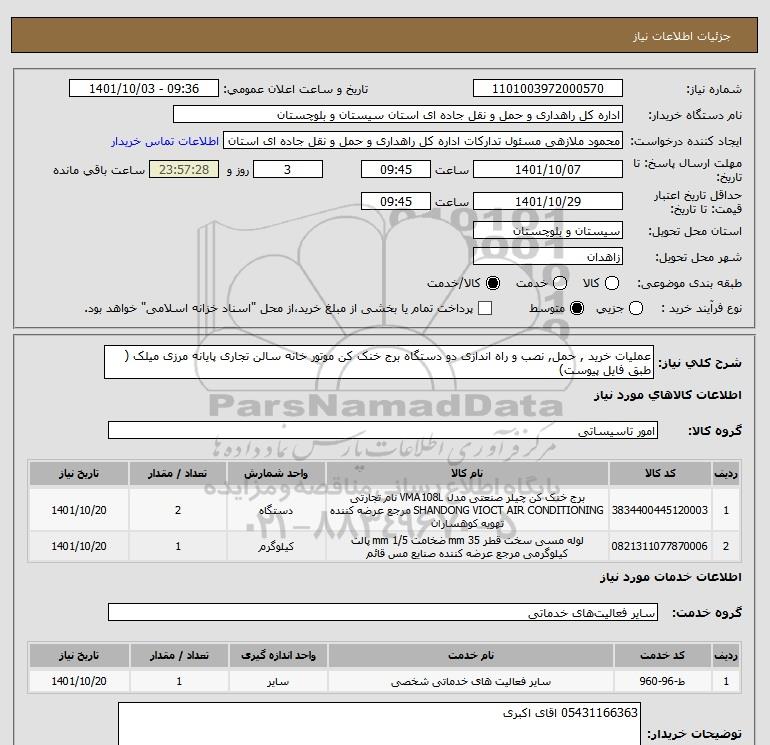This screenshot has height=745, width=770.
Task: Click the services table header کد خدمت
Action: pos(662,655)
